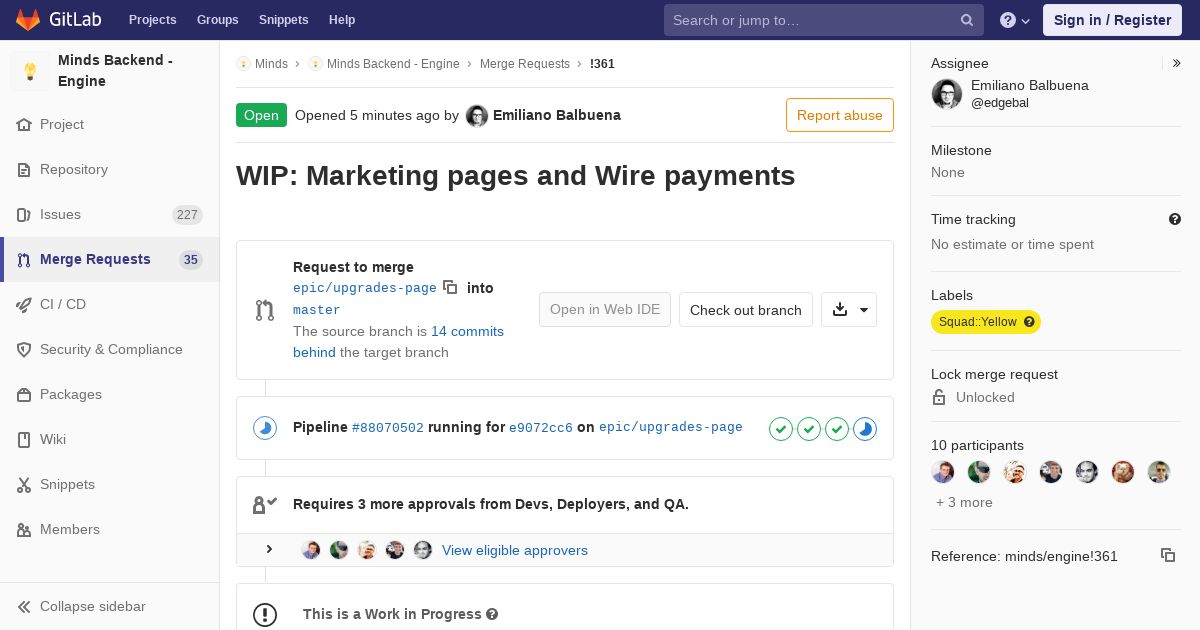Click the Work in Progress warning icon
This screenshot has height=630, width=1200.
pyautogui.click(x=265, y=614)
